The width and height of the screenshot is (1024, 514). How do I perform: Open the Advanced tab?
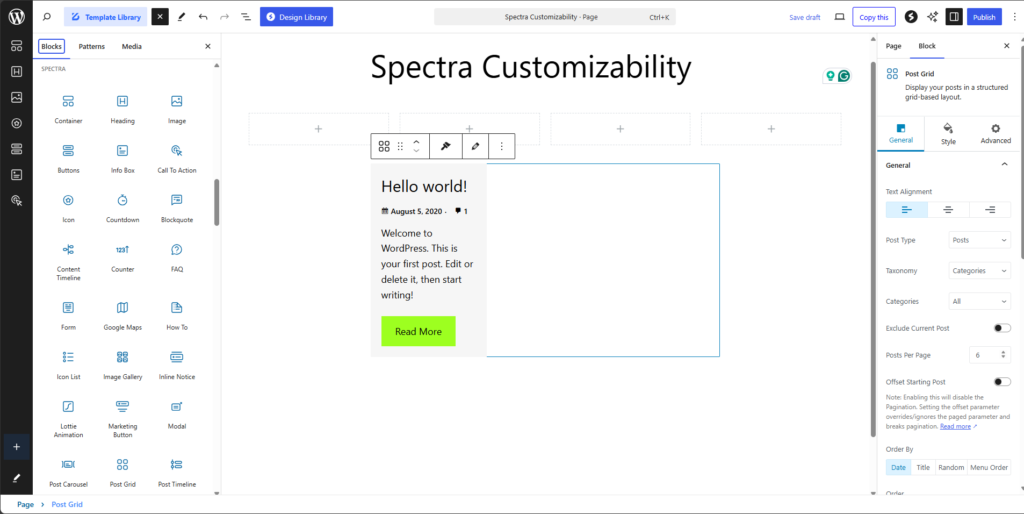pos(995,134)
